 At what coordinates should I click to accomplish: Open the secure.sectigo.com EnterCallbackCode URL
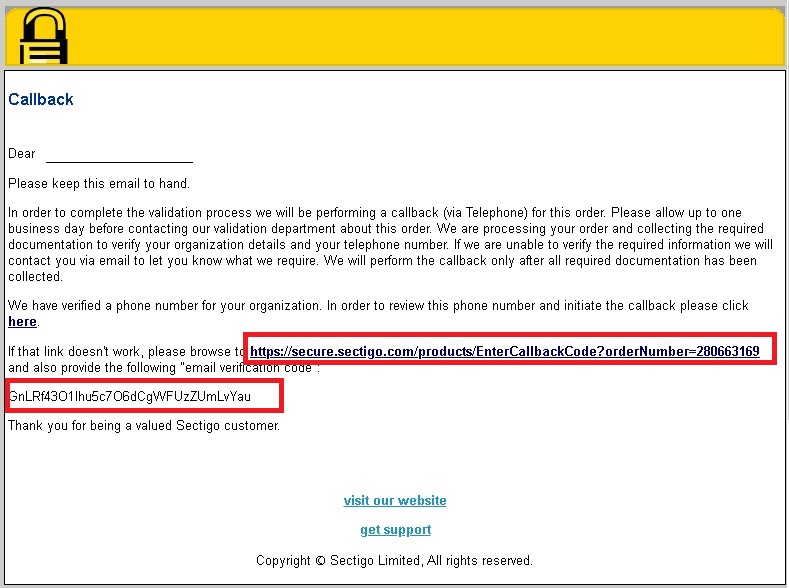505,351
